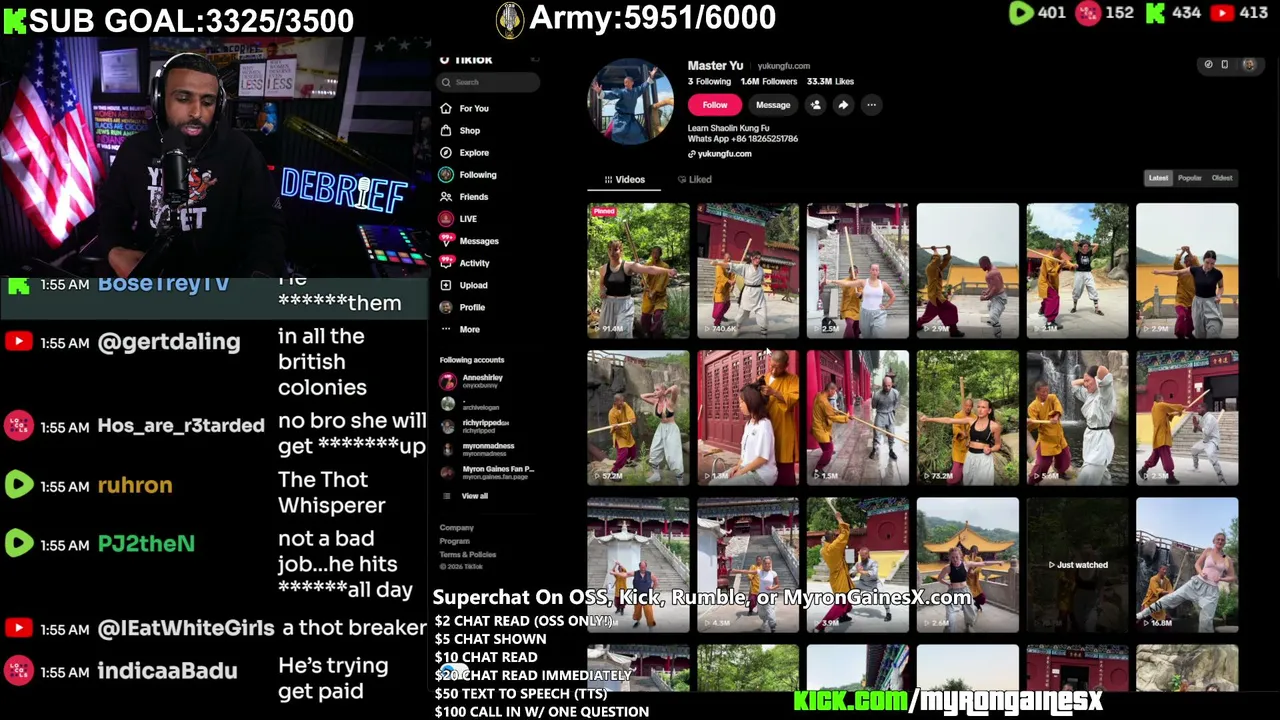1280x720 pixels.
Task: Click the Following label in the sidebar
Action: click(478, 175)
